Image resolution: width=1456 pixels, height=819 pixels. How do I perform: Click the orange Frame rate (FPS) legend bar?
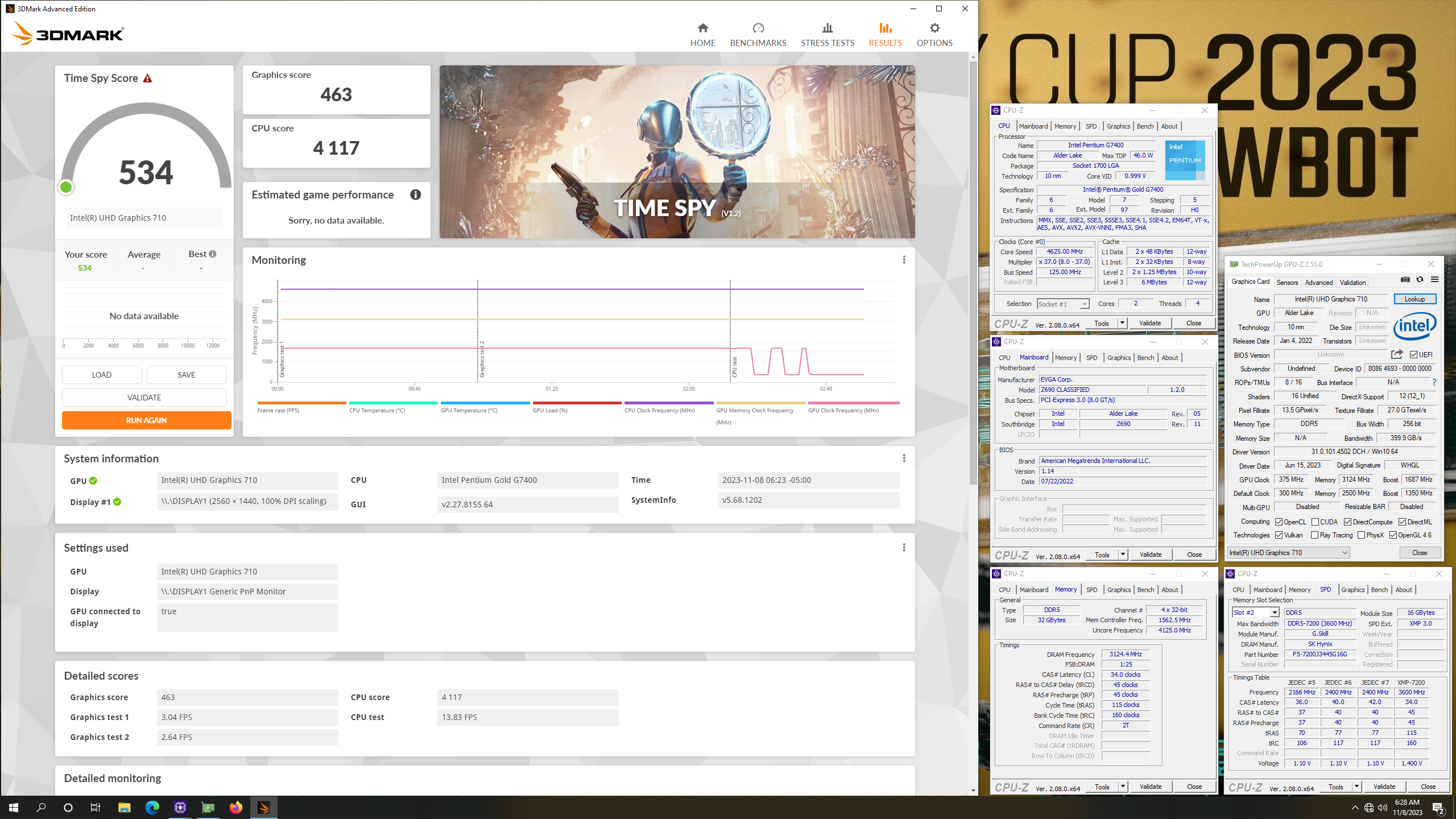point(301,403)
